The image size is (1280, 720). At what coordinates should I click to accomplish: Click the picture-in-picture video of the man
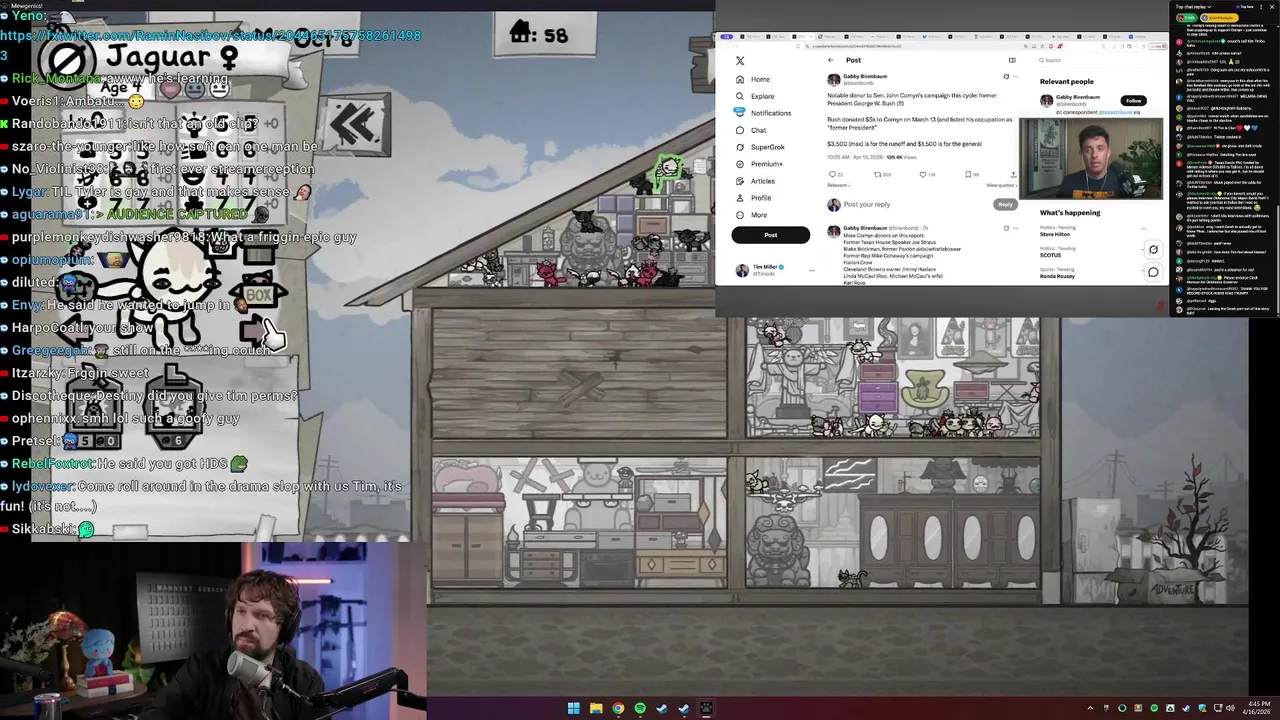click(x=1091, y=159)
